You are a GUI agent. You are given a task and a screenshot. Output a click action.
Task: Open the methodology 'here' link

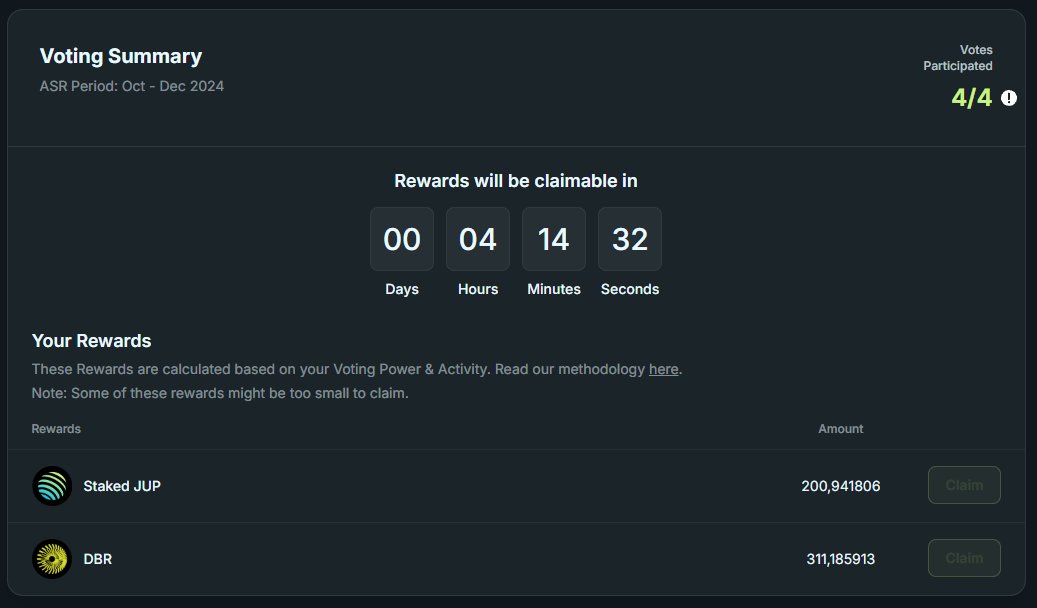click(x=663, y=369)
